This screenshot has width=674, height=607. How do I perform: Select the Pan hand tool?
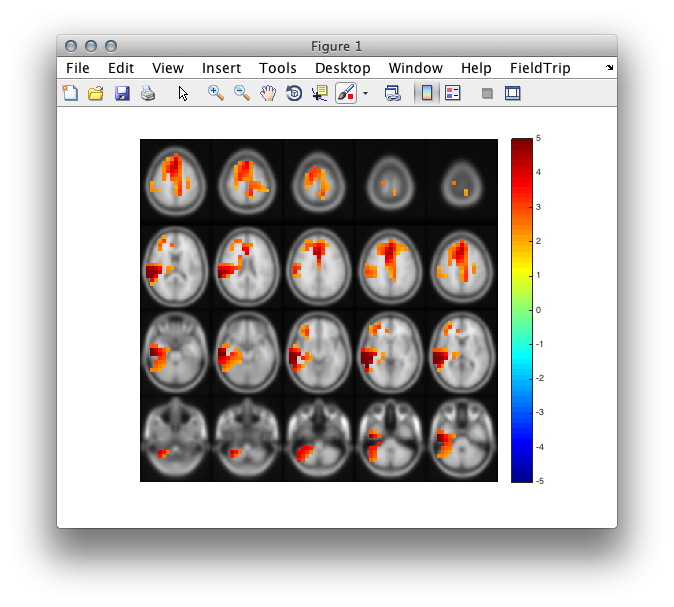pyautogui.click(x=268, y=93)
